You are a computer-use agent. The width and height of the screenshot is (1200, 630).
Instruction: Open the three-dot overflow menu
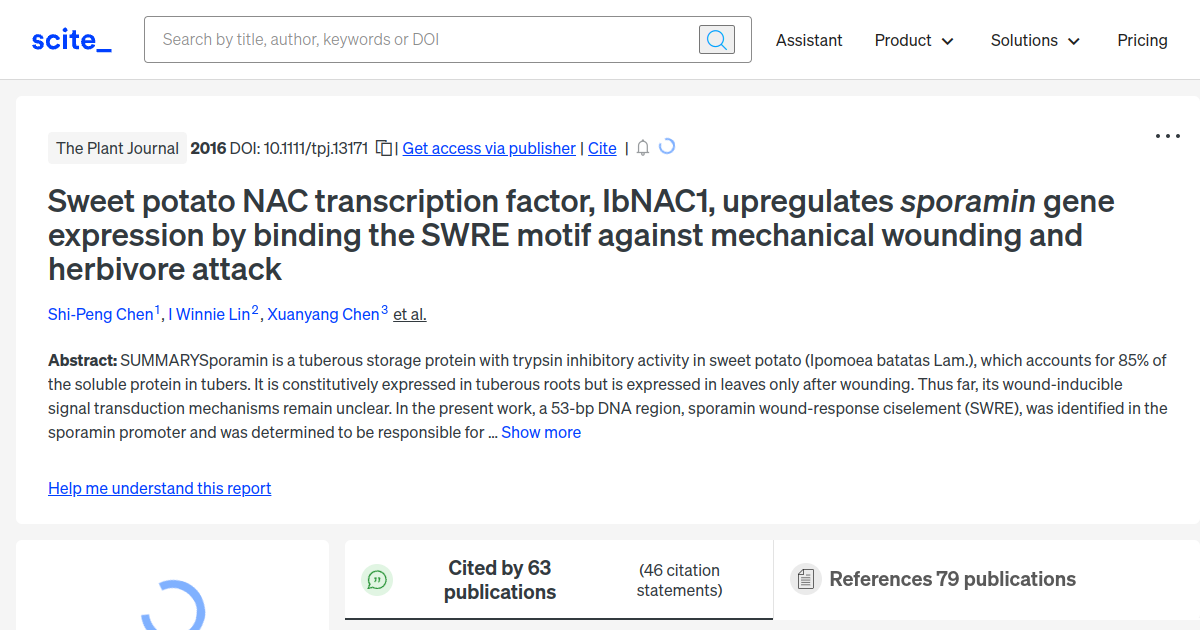[1167, 135]
